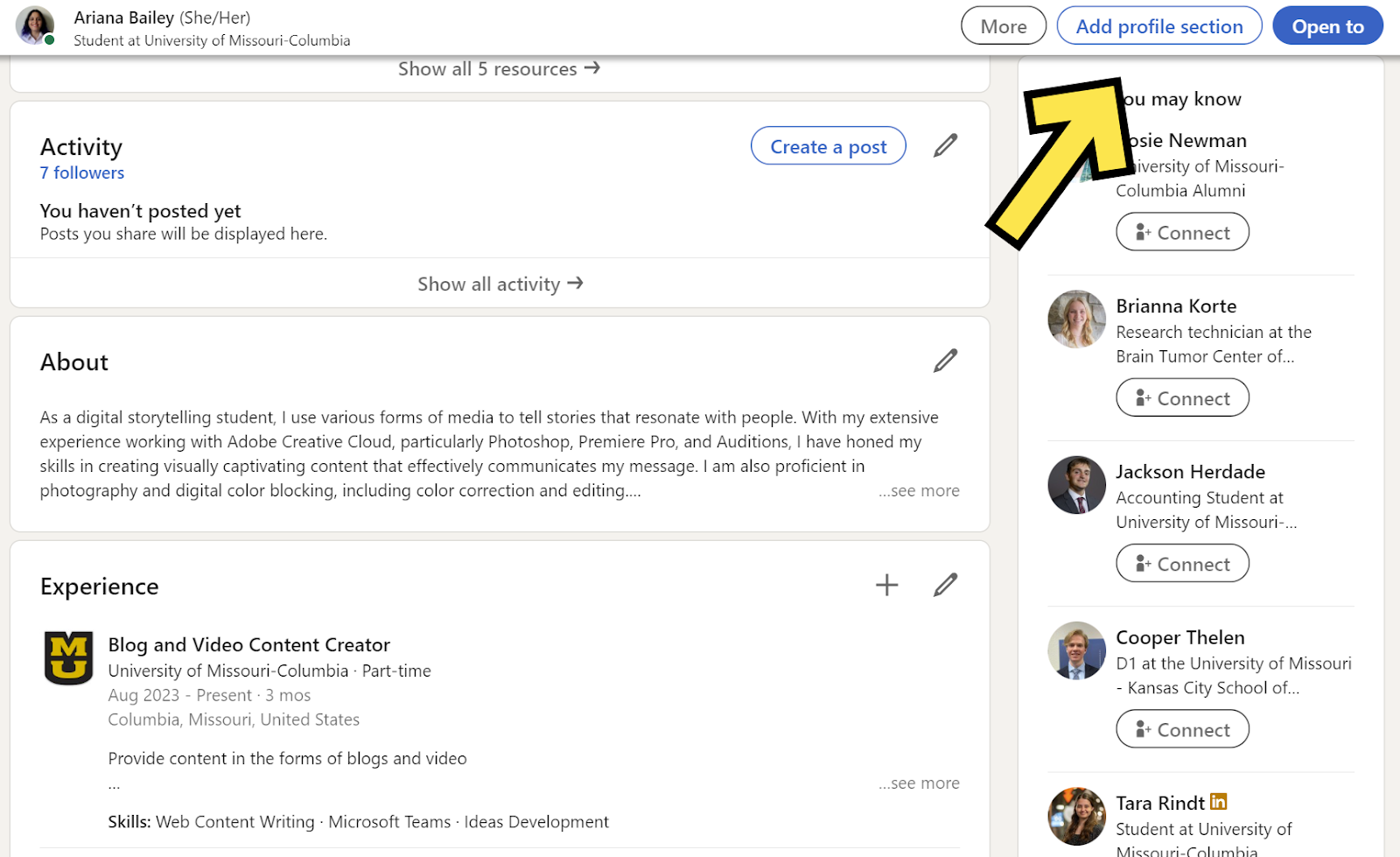Image resolution: width=1400 pixels, height=857 pixels.
Task: Show all 5 resources
Action: pyautogui.click(x=500, y=69)
